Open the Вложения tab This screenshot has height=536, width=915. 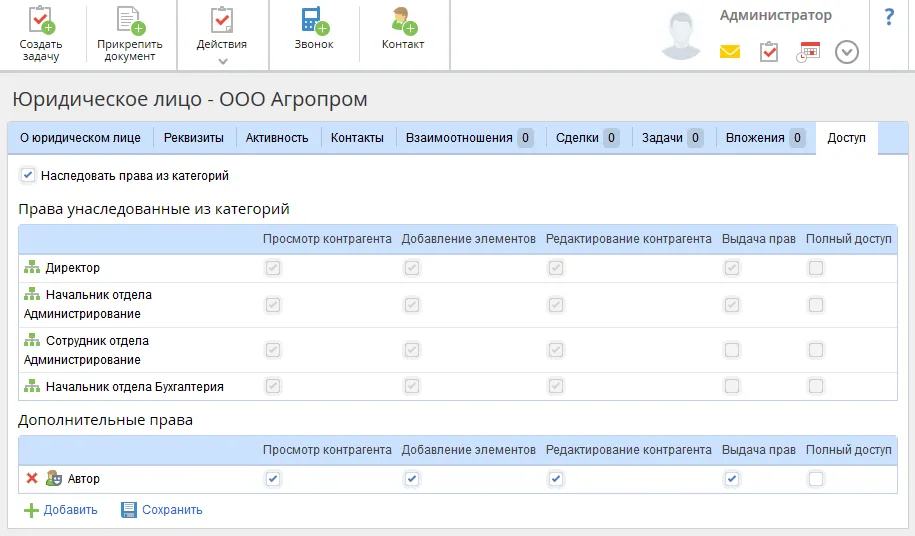tap(765, 138)
